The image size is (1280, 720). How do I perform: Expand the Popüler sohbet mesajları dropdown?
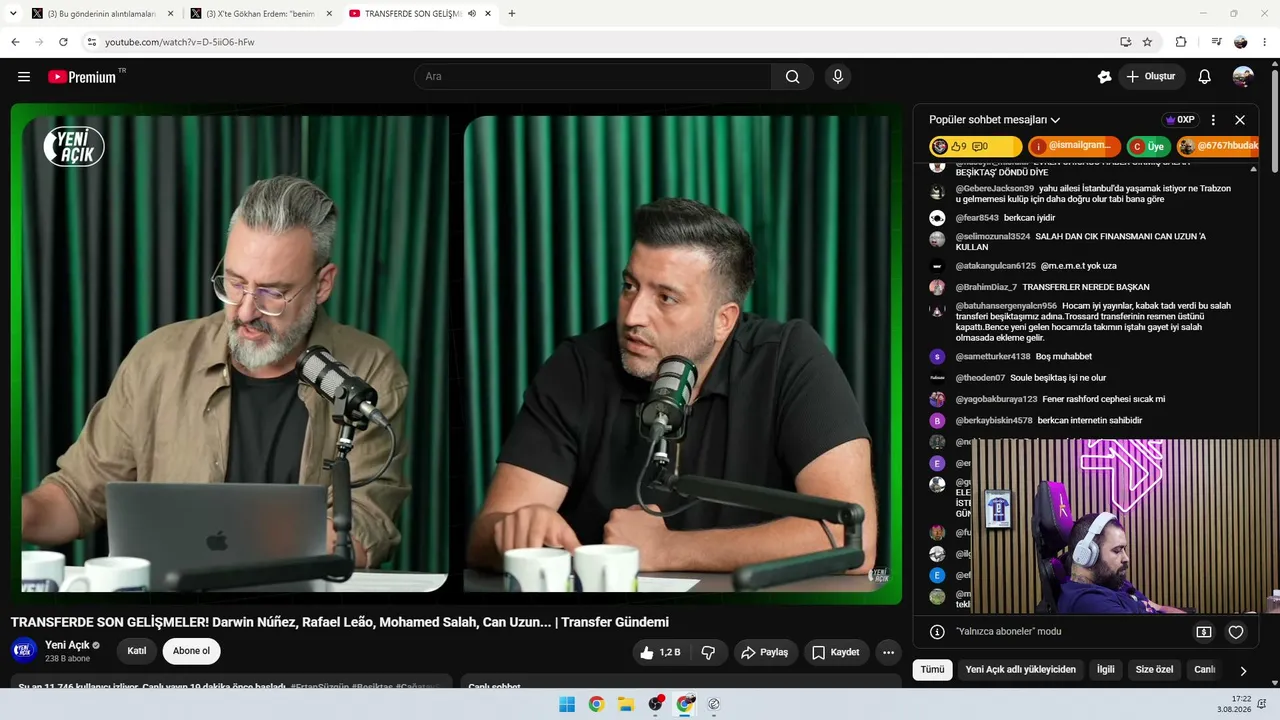(994, 120)
